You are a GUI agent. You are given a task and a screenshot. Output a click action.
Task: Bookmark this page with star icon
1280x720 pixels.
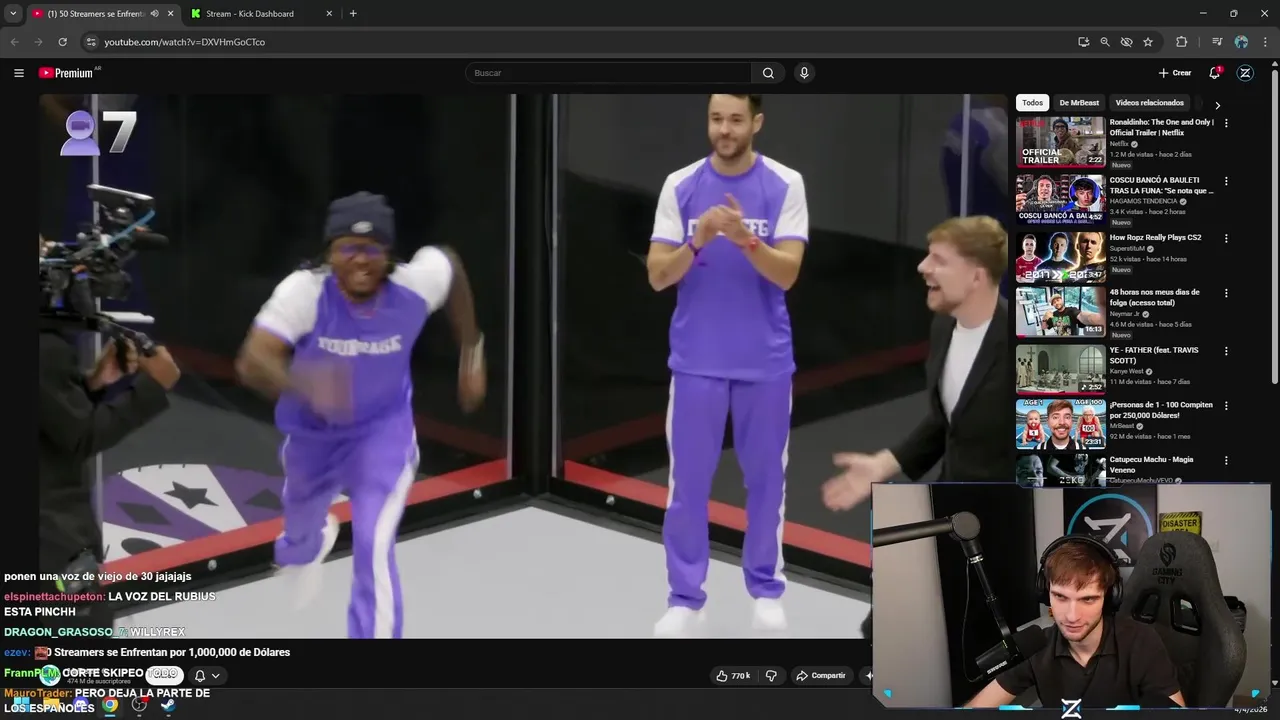(x=1148, y=42)
